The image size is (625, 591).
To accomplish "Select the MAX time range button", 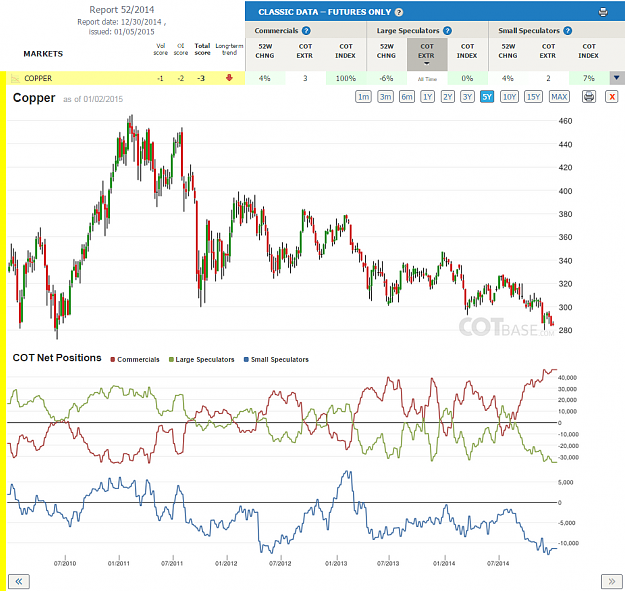I will click(x=559, y=97).
